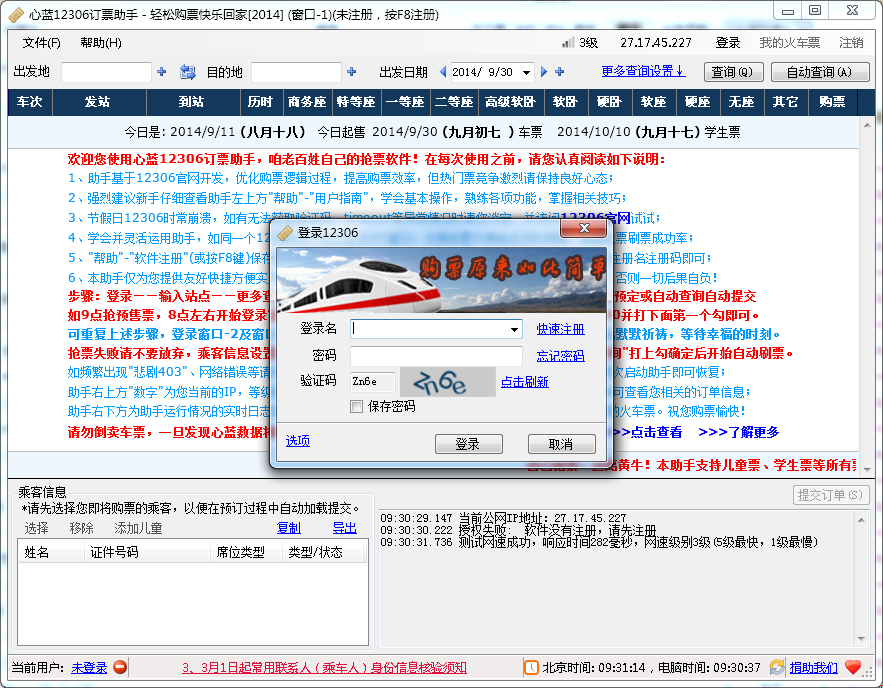This screenshot has width=883, height=688.
Task: Open the 捐助我们 link
Action: click(813, 668)
